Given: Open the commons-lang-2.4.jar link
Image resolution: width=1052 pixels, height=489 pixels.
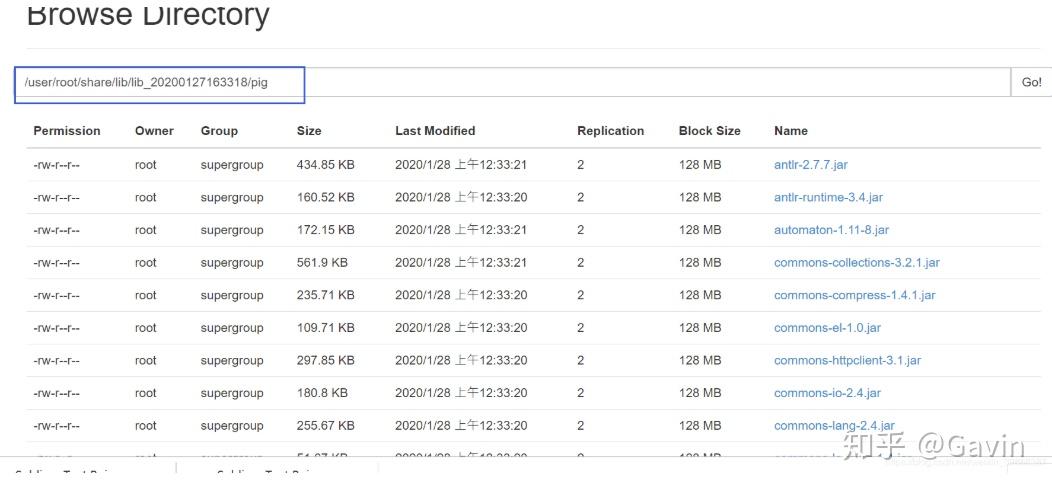Looking at the screenshot, I should tap(834, 426).
